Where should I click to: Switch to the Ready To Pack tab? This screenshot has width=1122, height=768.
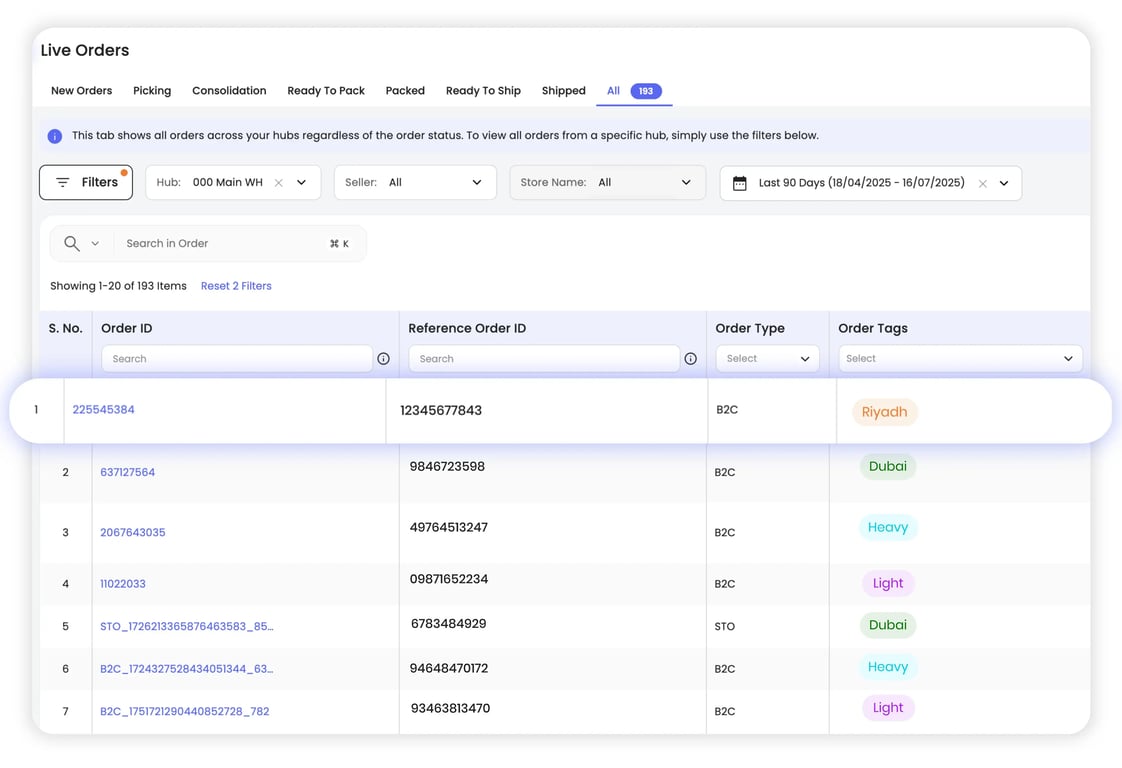click(x=326, y=91)
